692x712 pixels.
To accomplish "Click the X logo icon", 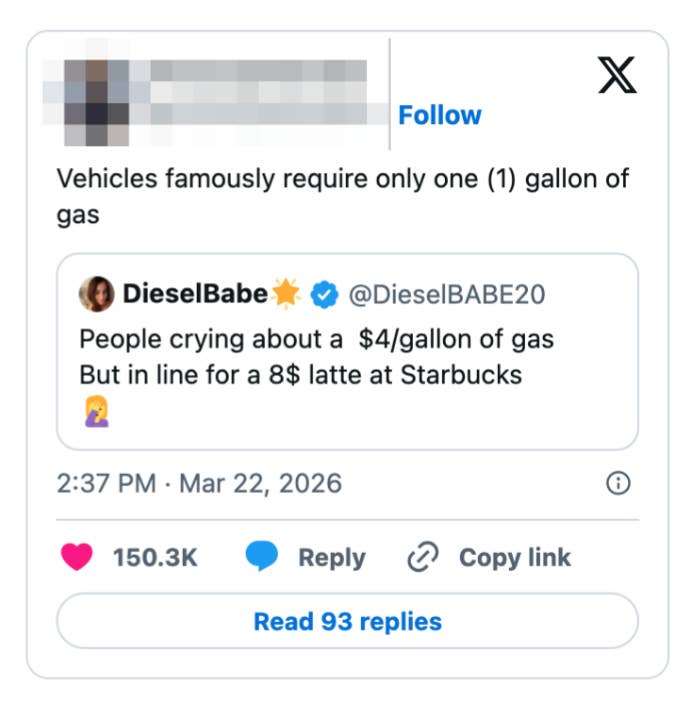I will coord(617,75).
